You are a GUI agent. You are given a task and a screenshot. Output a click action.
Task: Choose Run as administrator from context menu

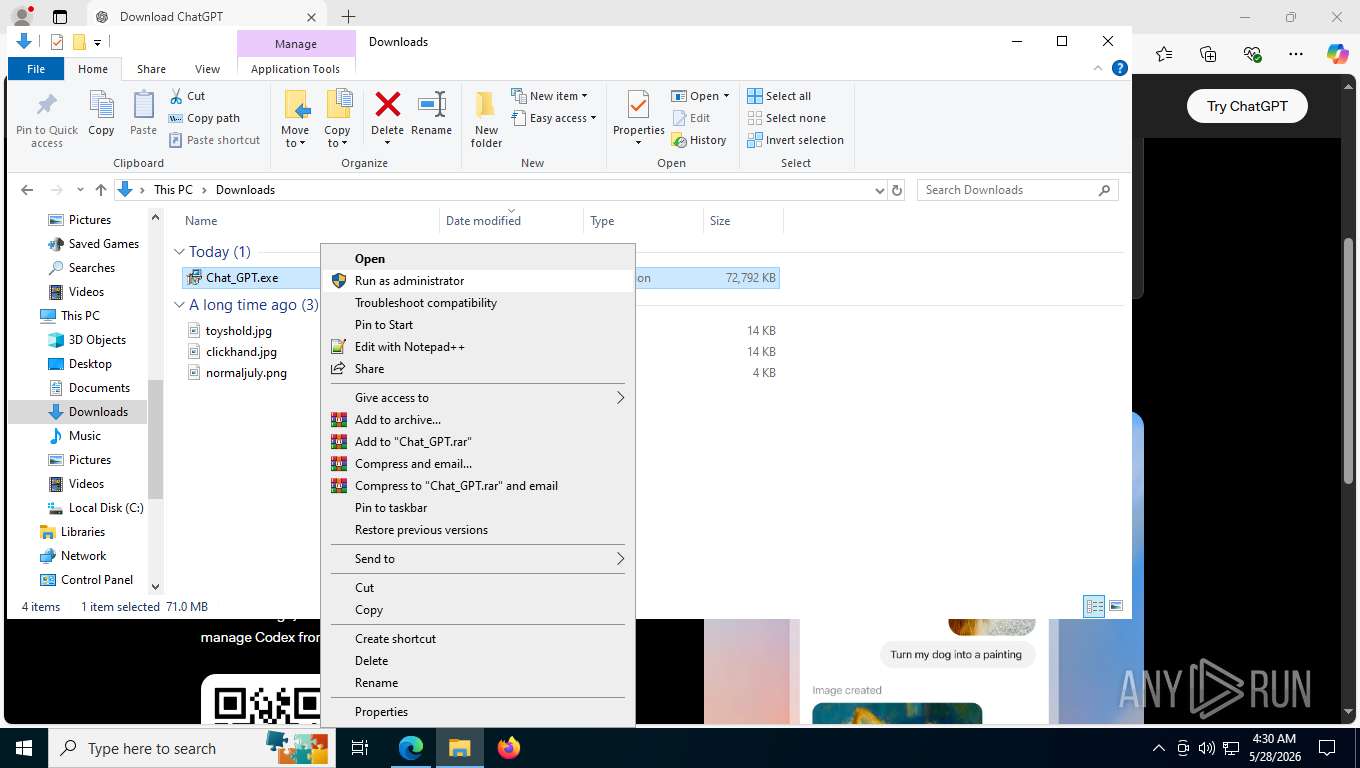click(x=478, y=281)
